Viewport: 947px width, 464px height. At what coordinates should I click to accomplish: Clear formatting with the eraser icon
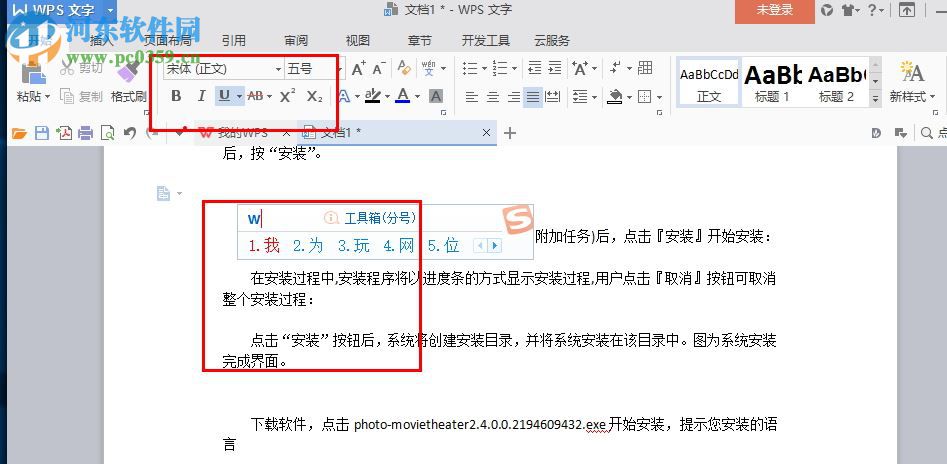(x=404, y=68)
